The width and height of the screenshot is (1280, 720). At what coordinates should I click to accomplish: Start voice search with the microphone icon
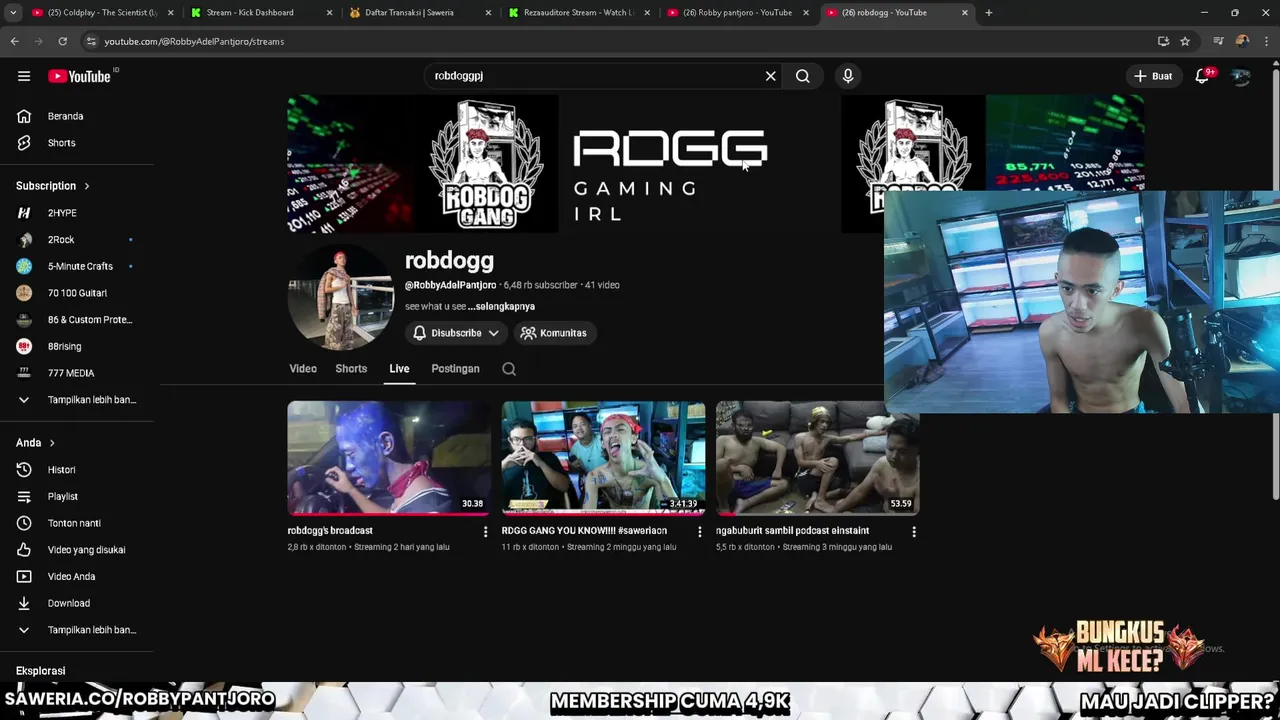(848, 76)
